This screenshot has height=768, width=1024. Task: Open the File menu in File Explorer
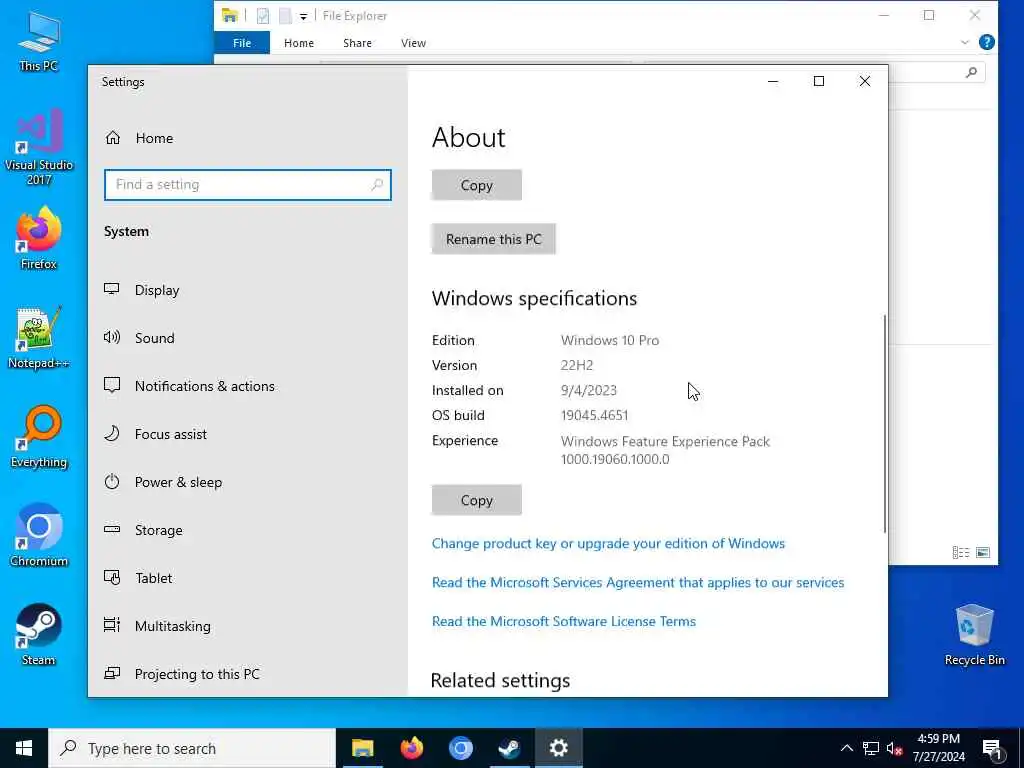tap(242, 43)
